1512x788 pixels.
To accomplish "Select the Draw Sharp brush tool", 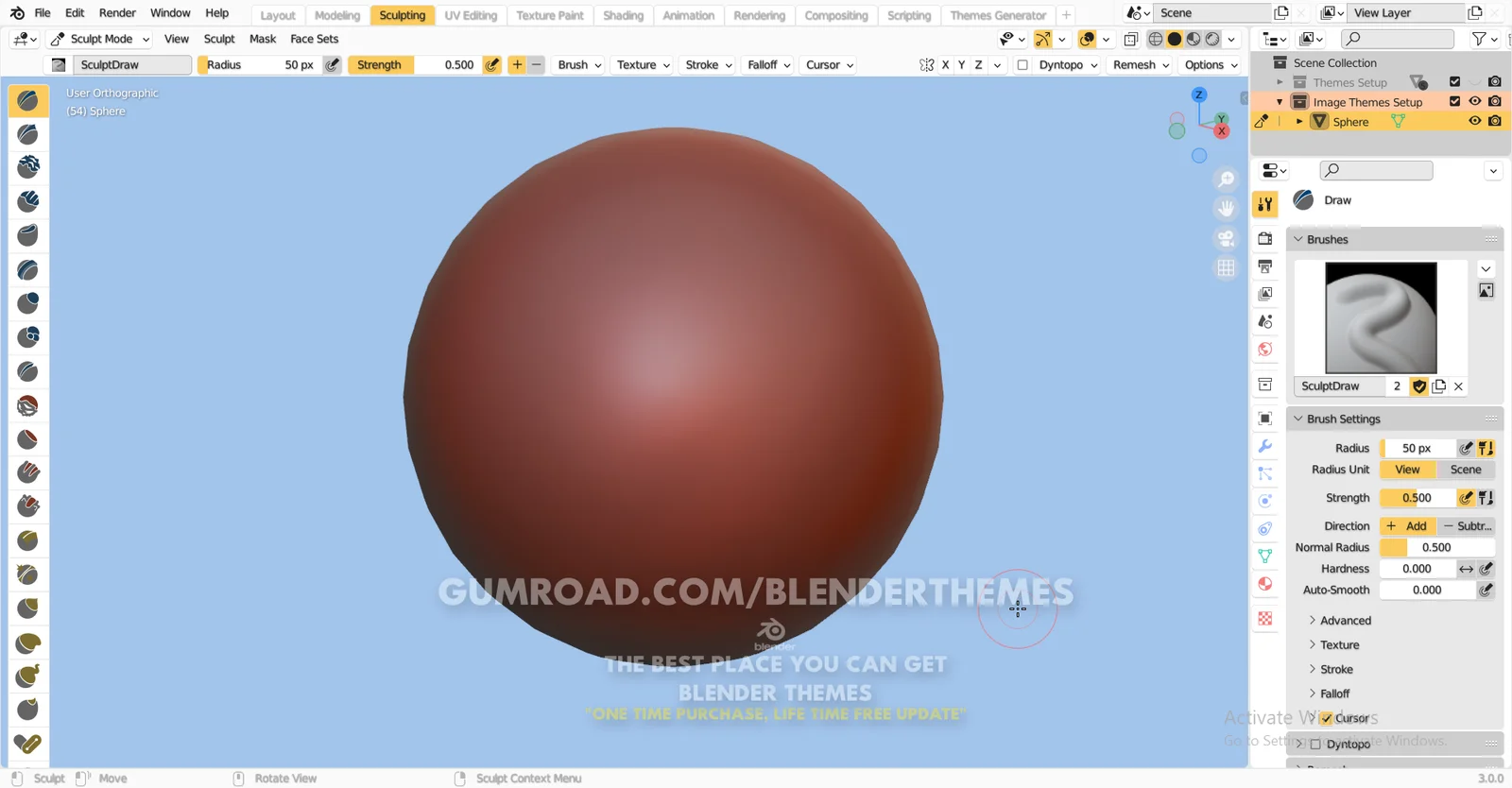I will tap(28, 133).
